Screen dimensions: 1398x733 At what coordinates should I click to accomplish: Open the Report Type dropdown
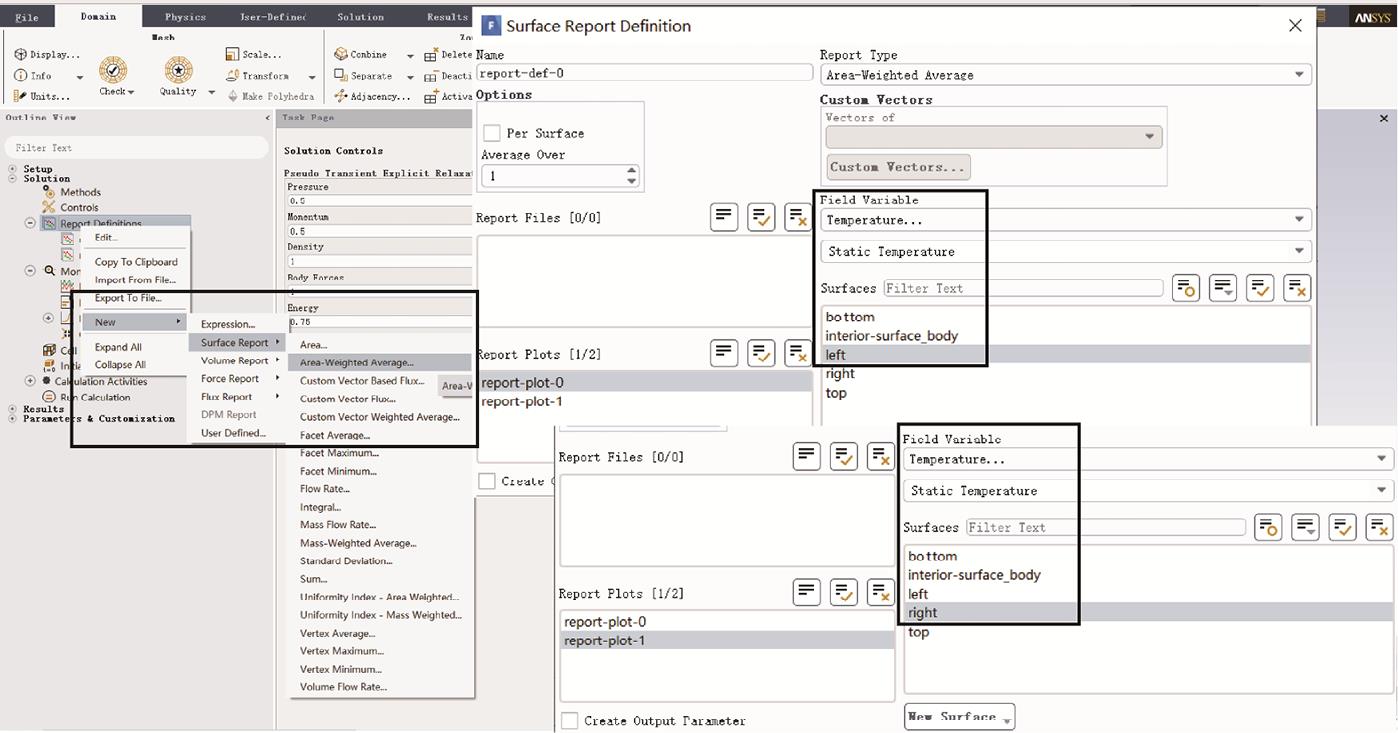click(1066, 75)
